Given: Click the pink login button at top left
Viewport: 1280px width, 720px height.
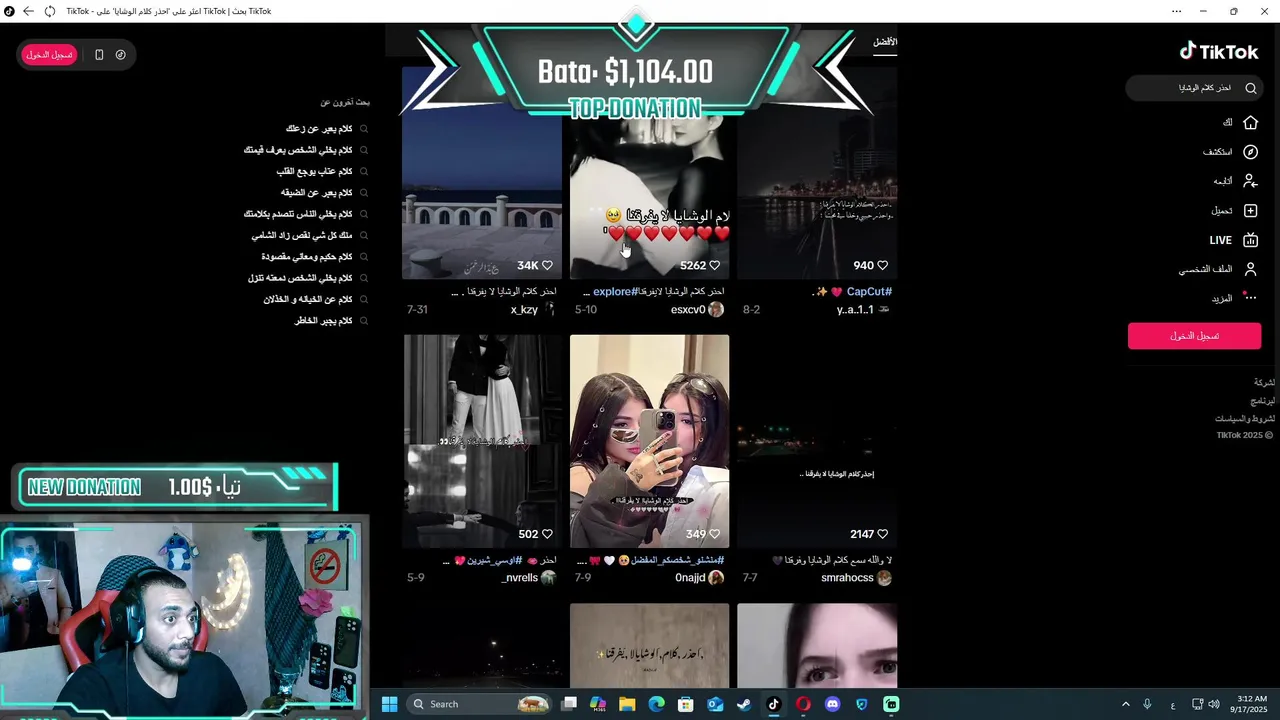Looking at the screenshot, I should 49,55.
